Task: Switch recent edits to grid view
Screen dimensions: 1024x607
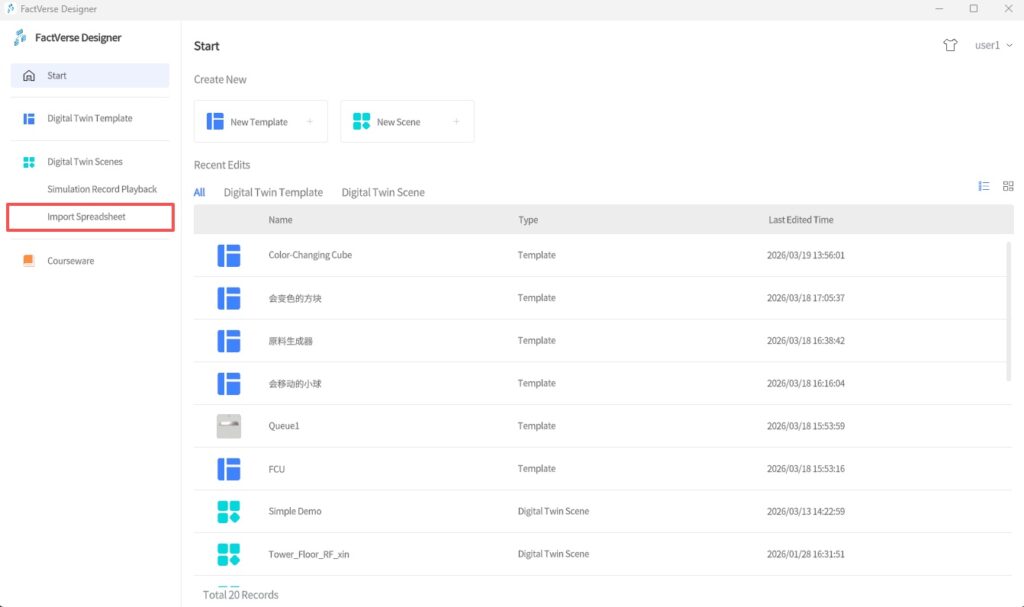Action: pos(1008,185)
